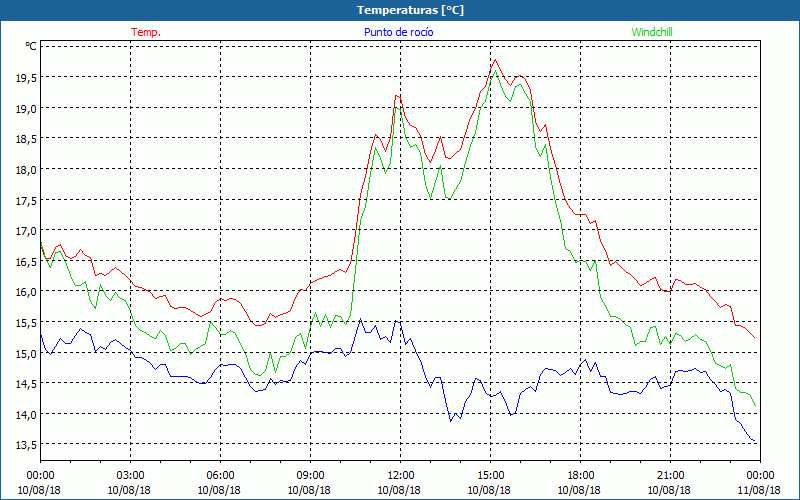Click the 14,5 y-axis value
Image resolution: width=800 pixels, height=500 pixels.
(x=26, y=384)
